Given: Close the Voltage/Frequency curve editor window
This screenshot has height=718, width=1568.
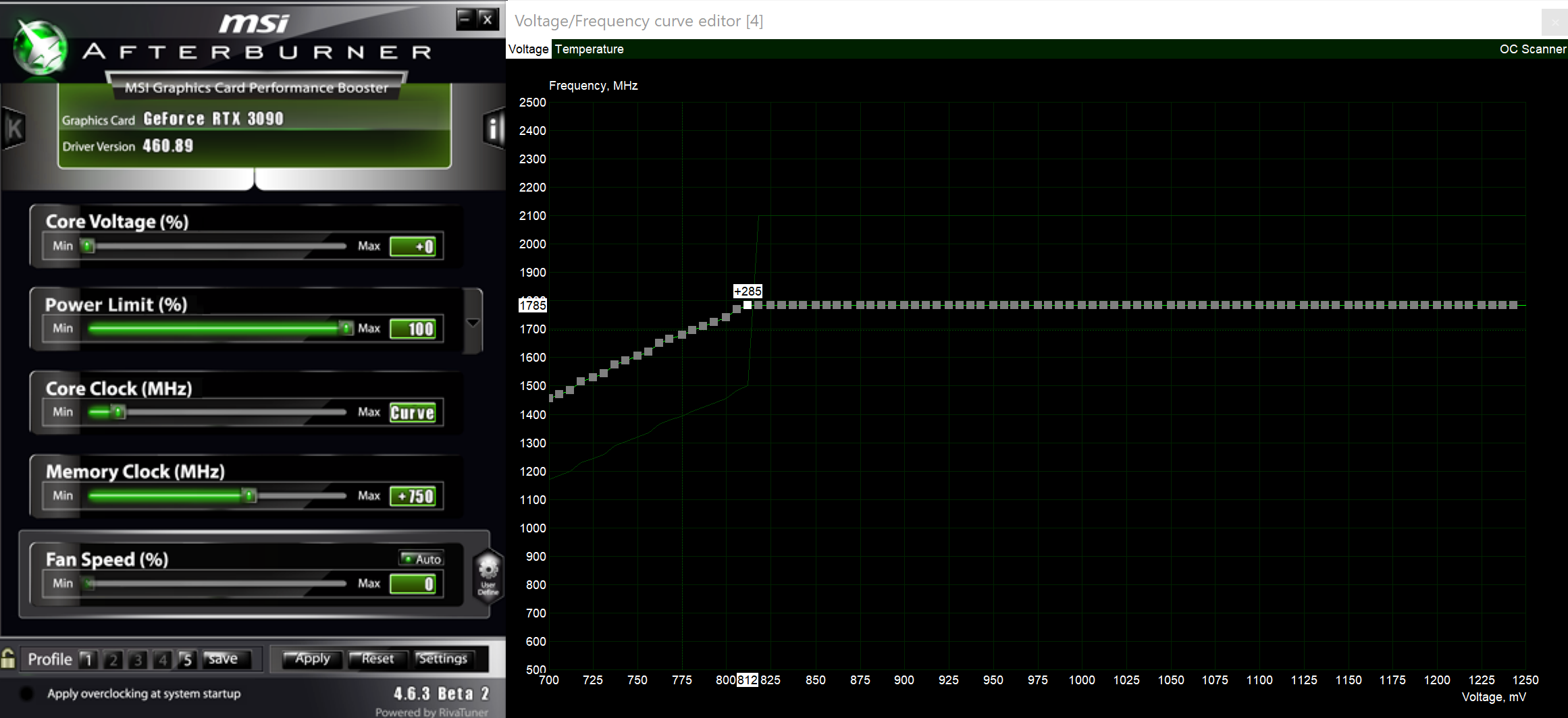Looking at the screenshot, I should click(1554, 22).
